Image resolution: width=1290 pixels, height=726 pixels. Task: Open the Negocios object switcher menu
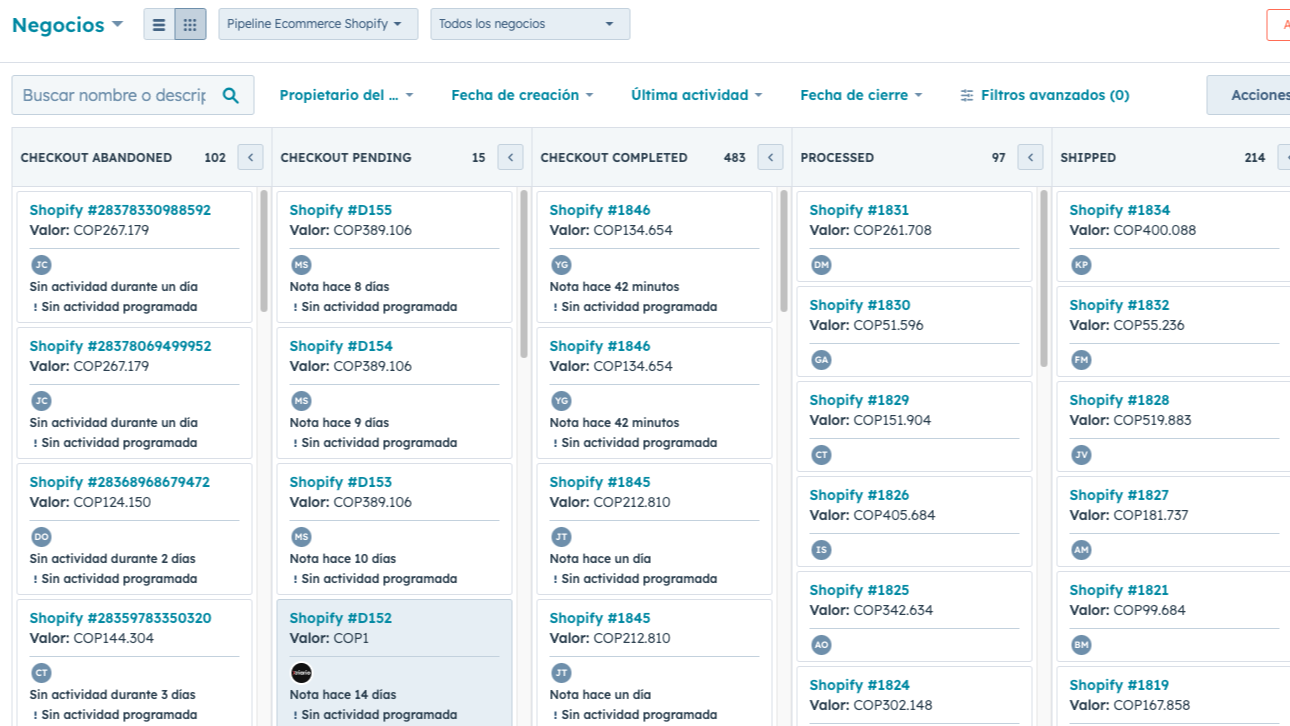67,25
